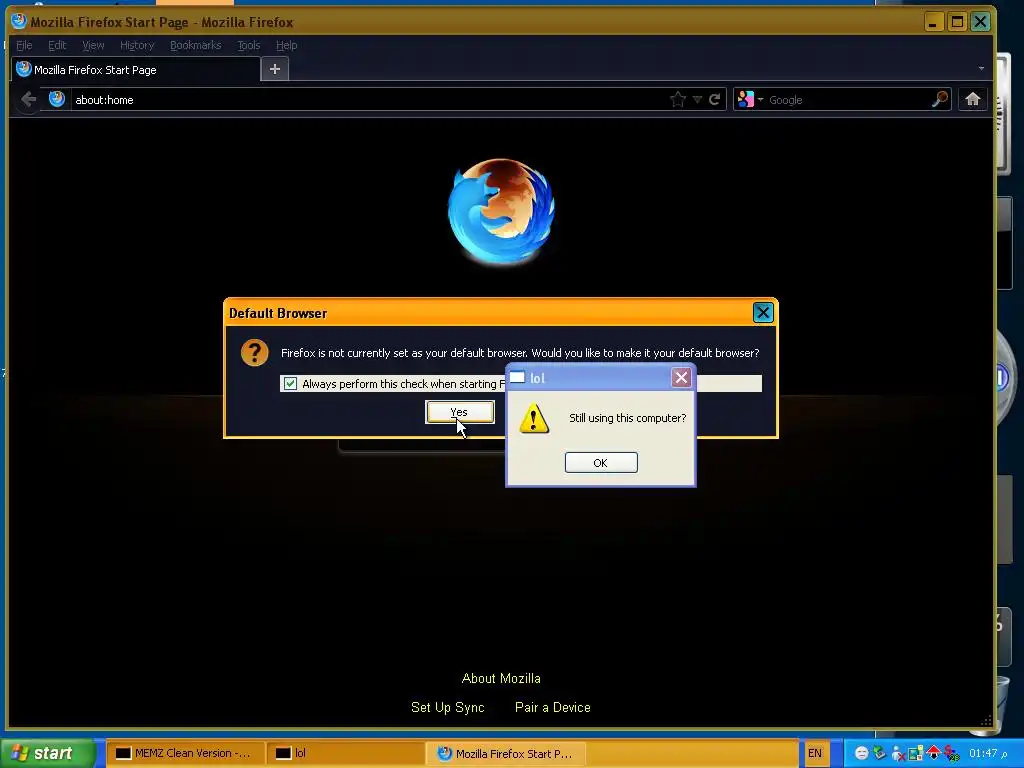The width and height of the screenshot is (1024, 768).
Task: Open the Set Up Sync link
Action: point(447,707)
